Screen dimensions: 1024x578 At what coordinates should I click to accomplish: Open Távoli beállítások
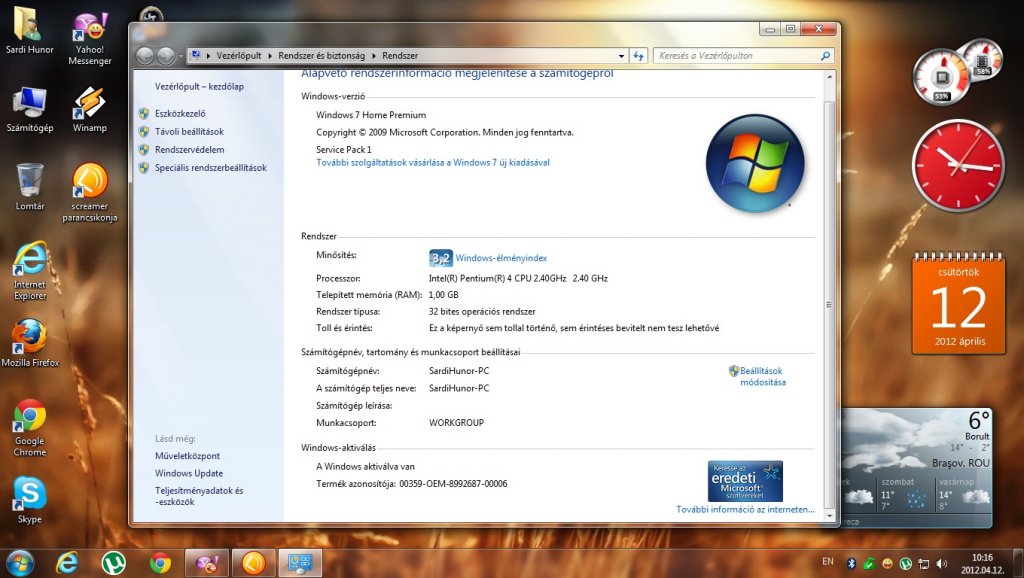pyautogui.click(x=189, y=131)
